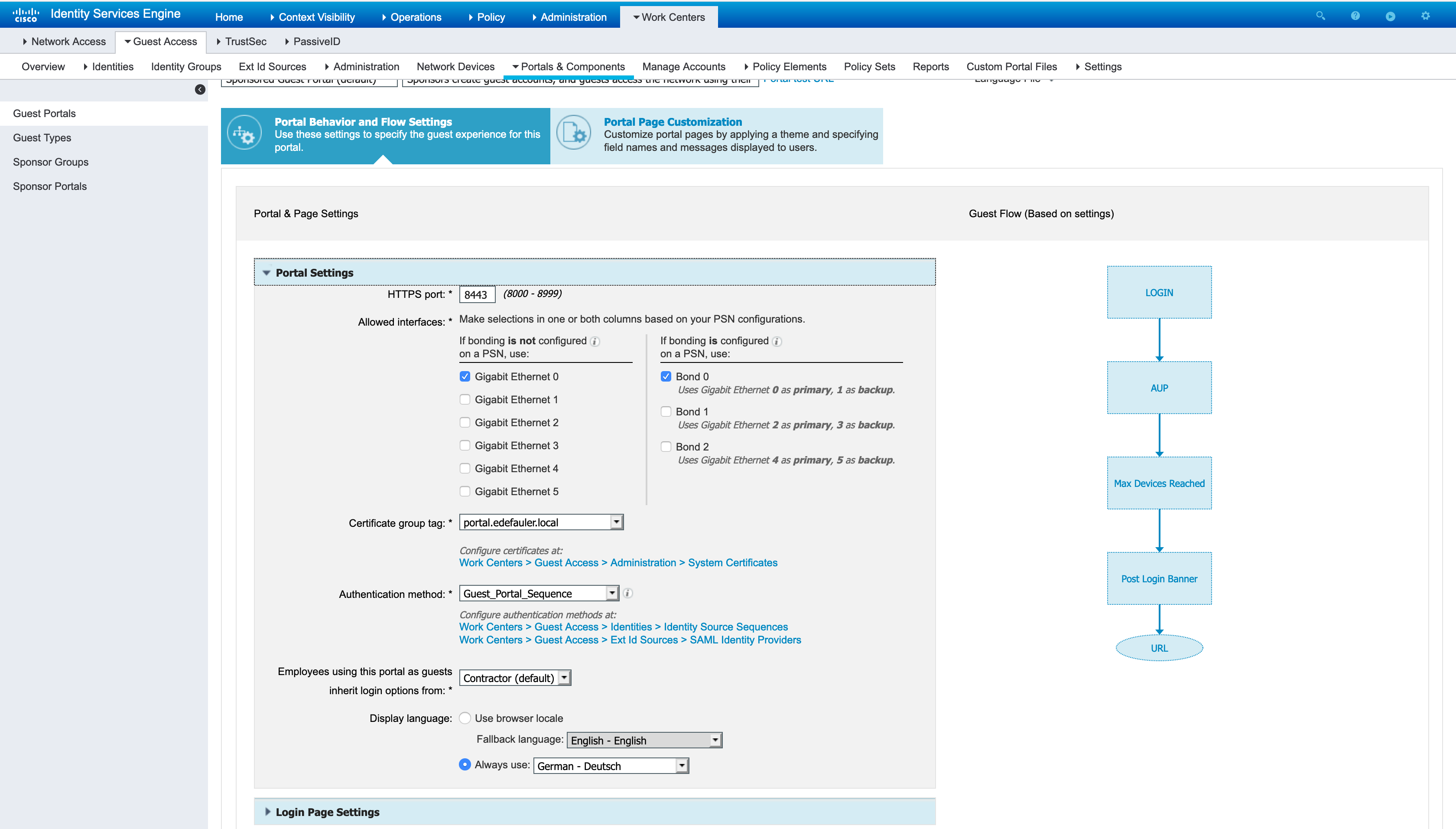Click the Cisco logo in the header
This screenshot has width=1456, height=829.
(x=26, y=15)
